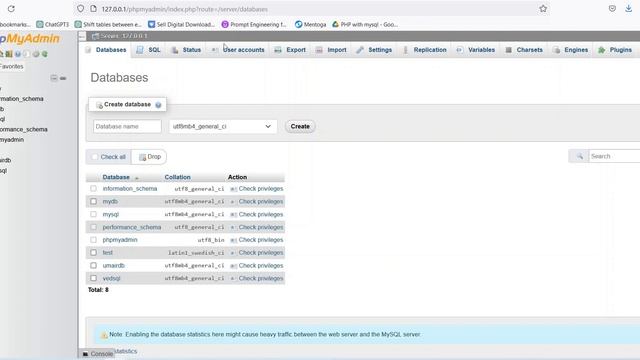Open the test database link in table
640x360 pixels.
[108, 253]
